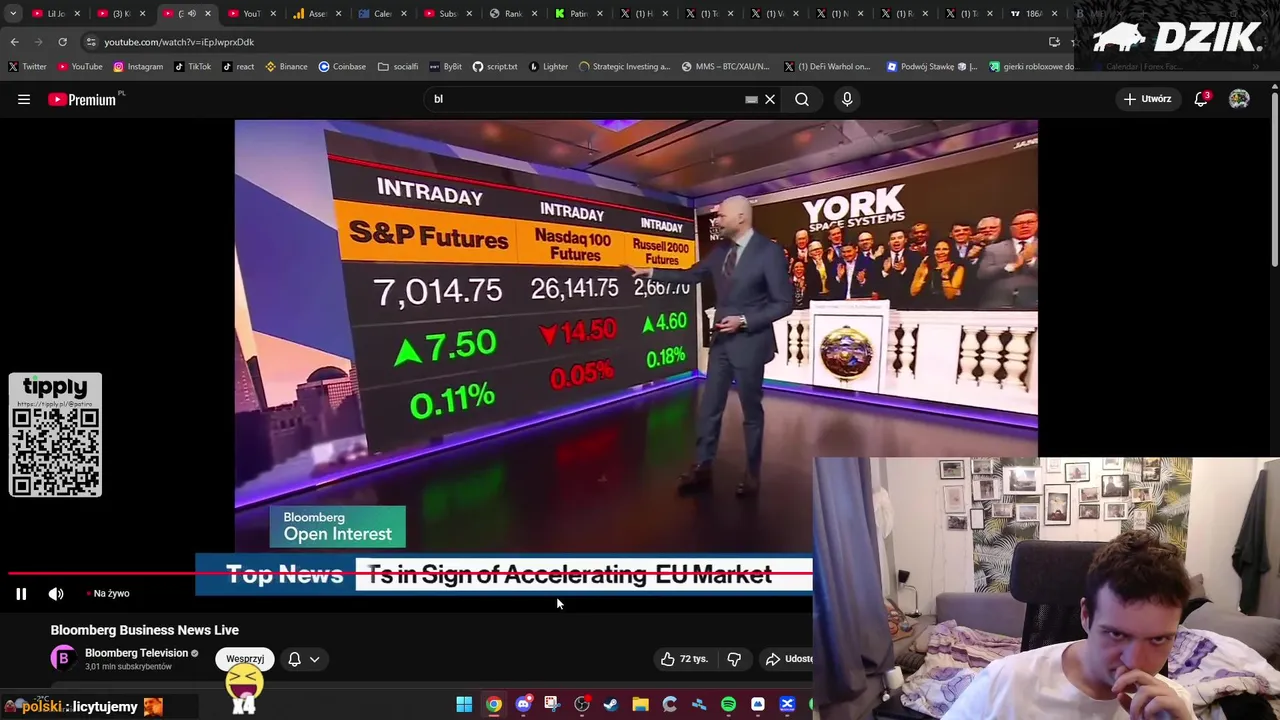Image resolution: width=1280 pixels, height=720 pixels.
Task: Start voice search with microphone icon
Action: (x=847, y=99)
